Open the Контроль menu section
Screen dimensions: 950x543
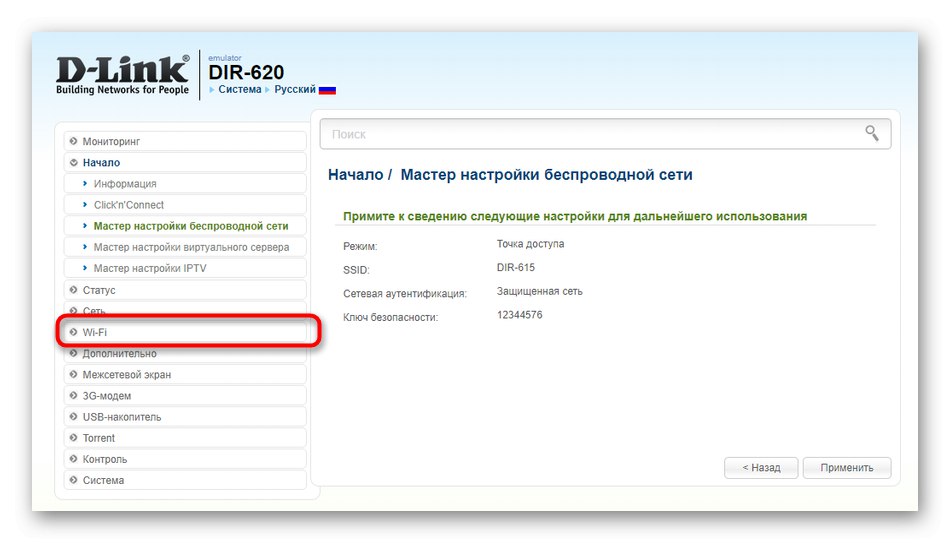(x=185, y=459)
